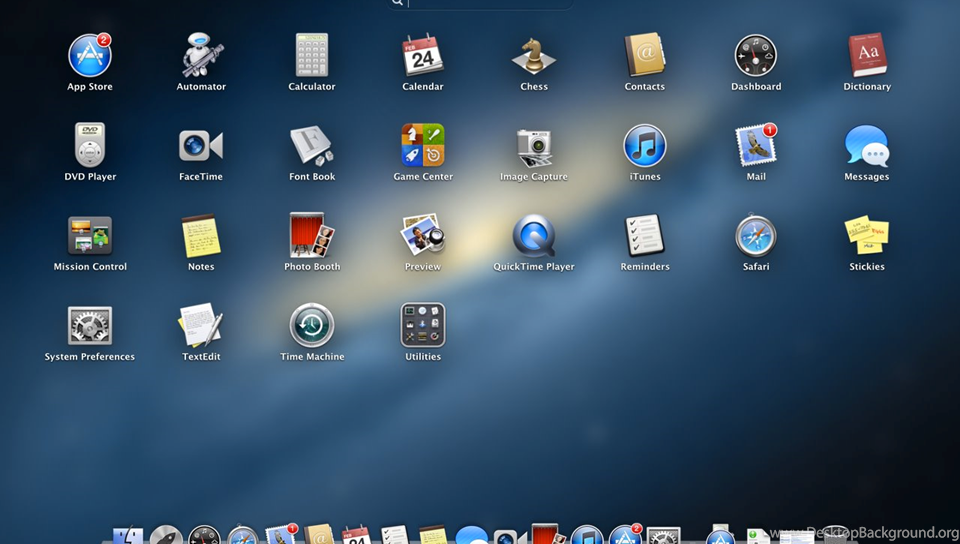The width and height of the screenshot is (960, 544).
Task: Open Messages from the Launchpad grid
Action: click(x=867, y=146)
